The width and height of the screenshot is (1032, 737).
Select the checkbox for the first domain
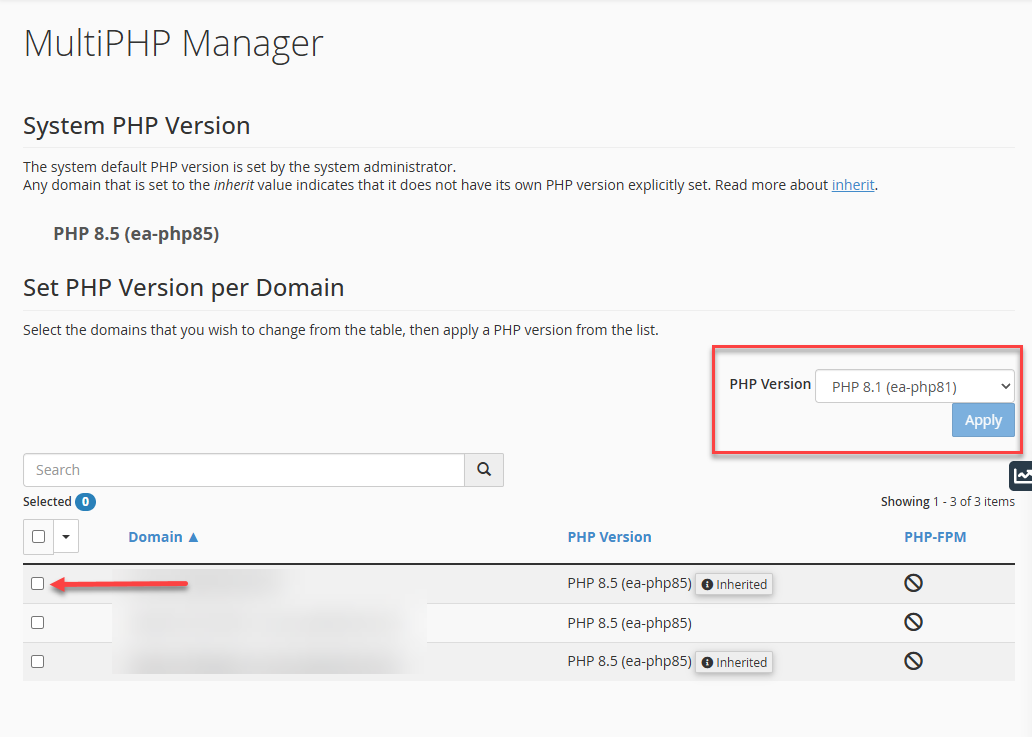pyautogui.click(x=37, y=582)
